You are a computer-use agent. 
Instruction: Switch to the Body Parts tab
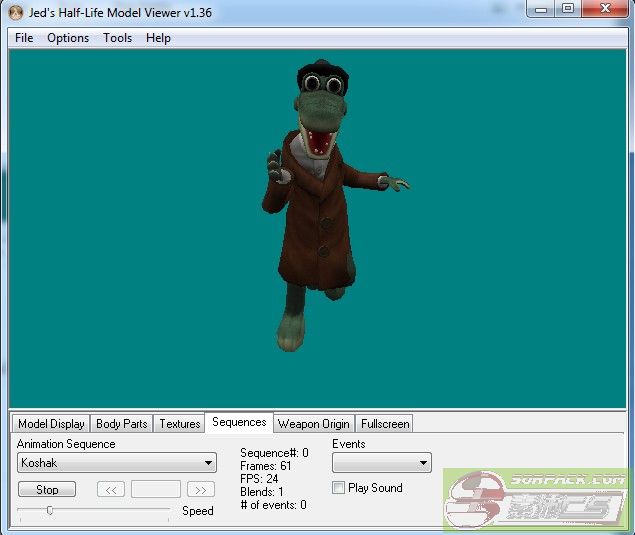(121, 424)
